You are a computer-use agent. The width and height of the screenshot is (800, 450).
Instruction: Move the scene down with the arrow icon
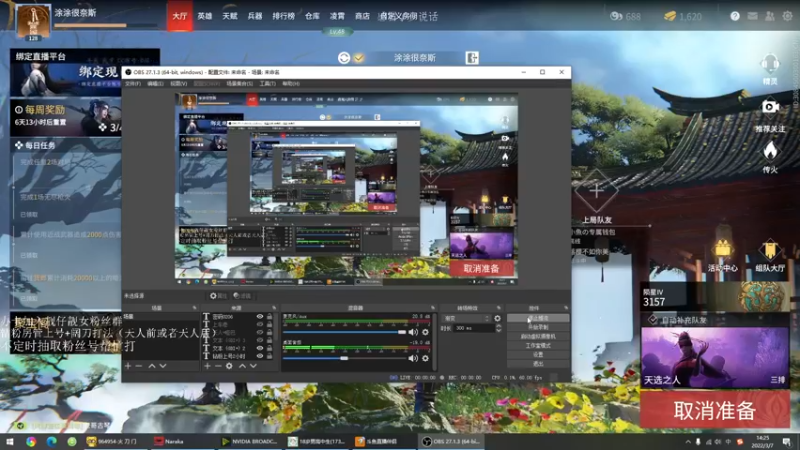point(163,366)
